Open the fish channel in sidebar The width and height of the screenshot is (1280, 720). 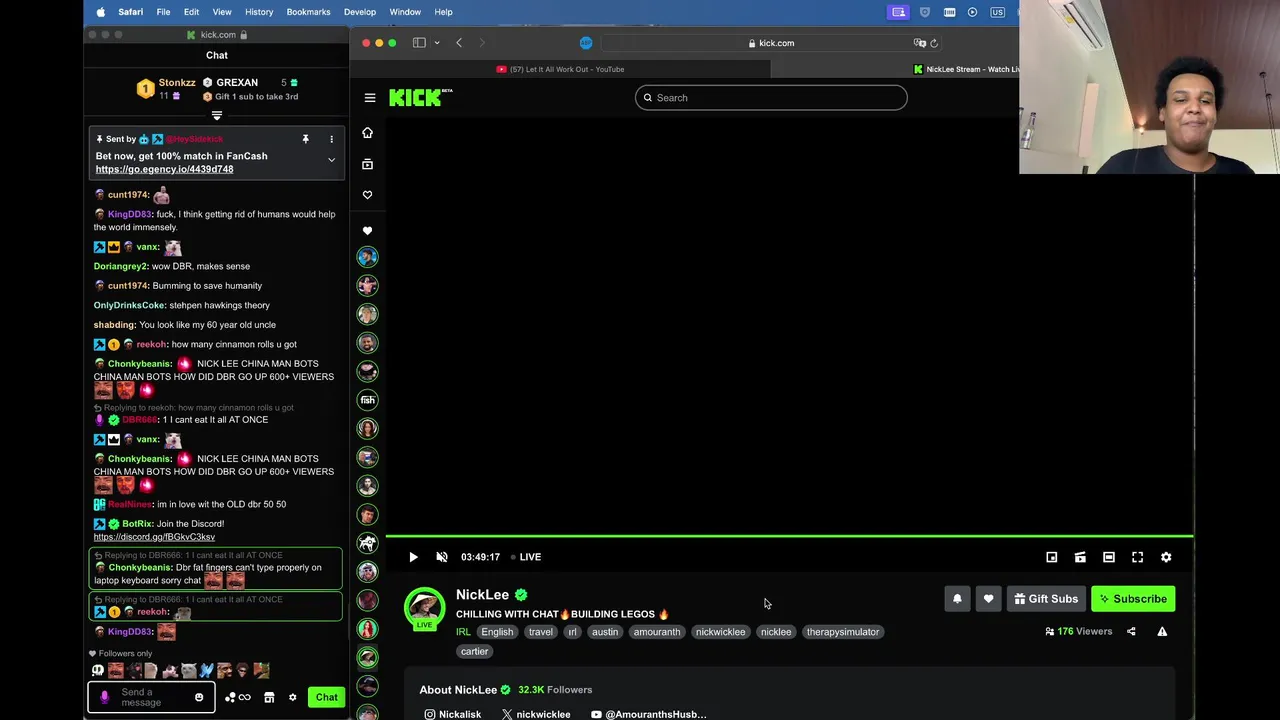click(x=368, y=400)
